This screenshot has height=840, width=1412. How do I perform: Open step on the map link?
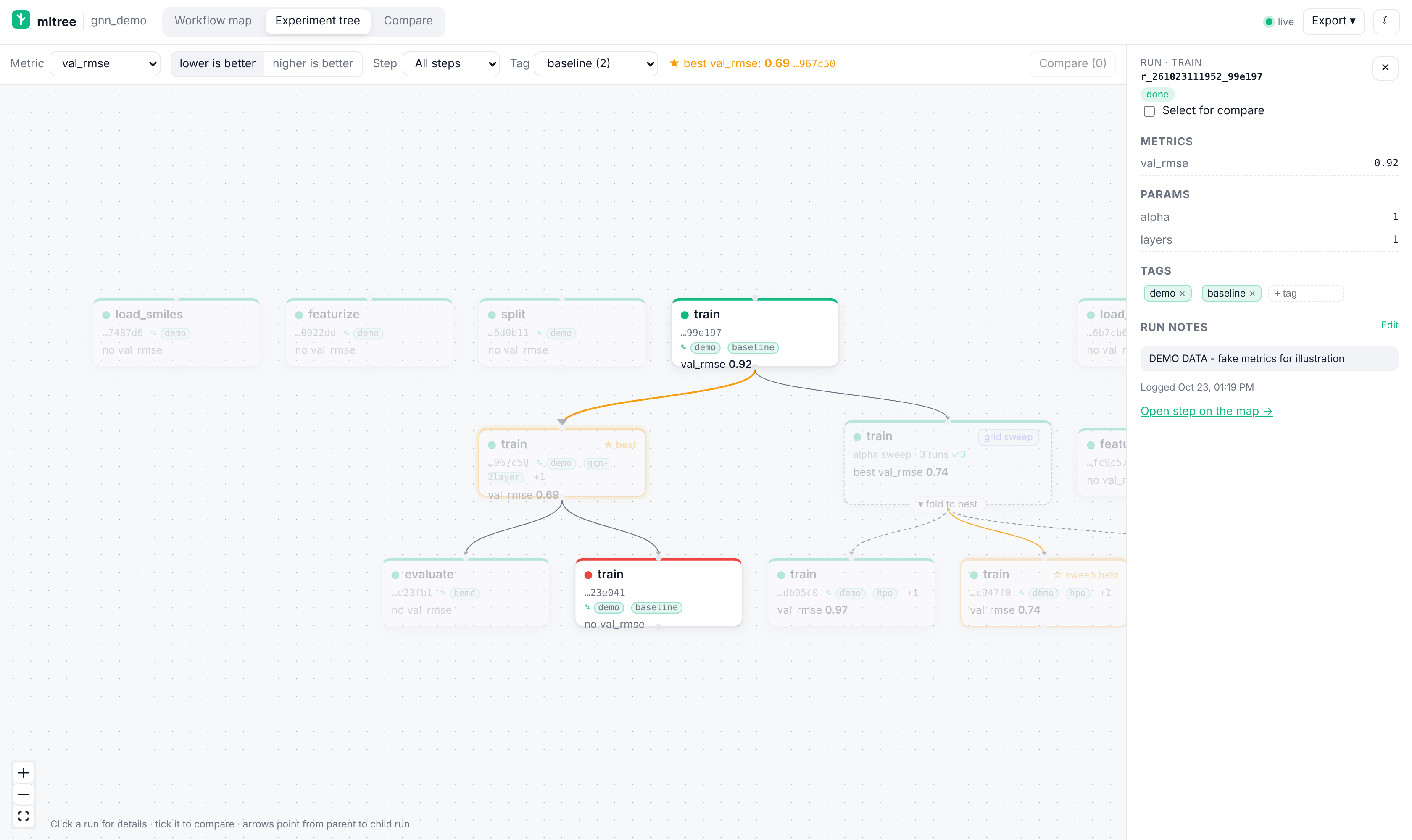coord(1207,412)
